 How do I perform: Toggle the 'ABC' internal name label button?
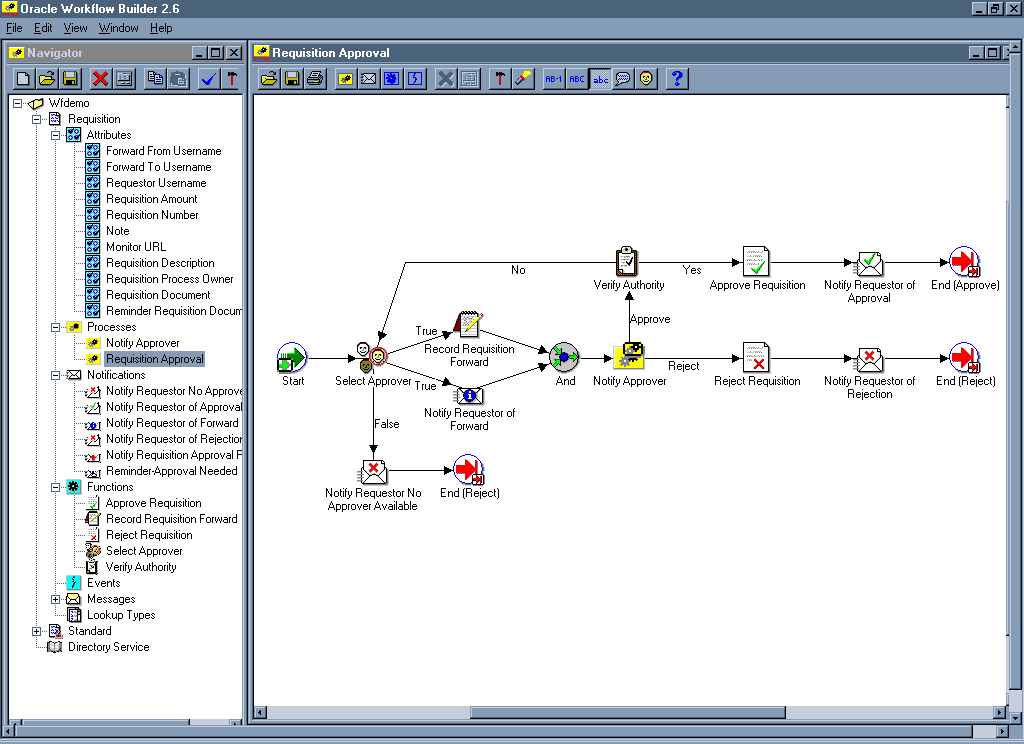(x=577, y=79)
